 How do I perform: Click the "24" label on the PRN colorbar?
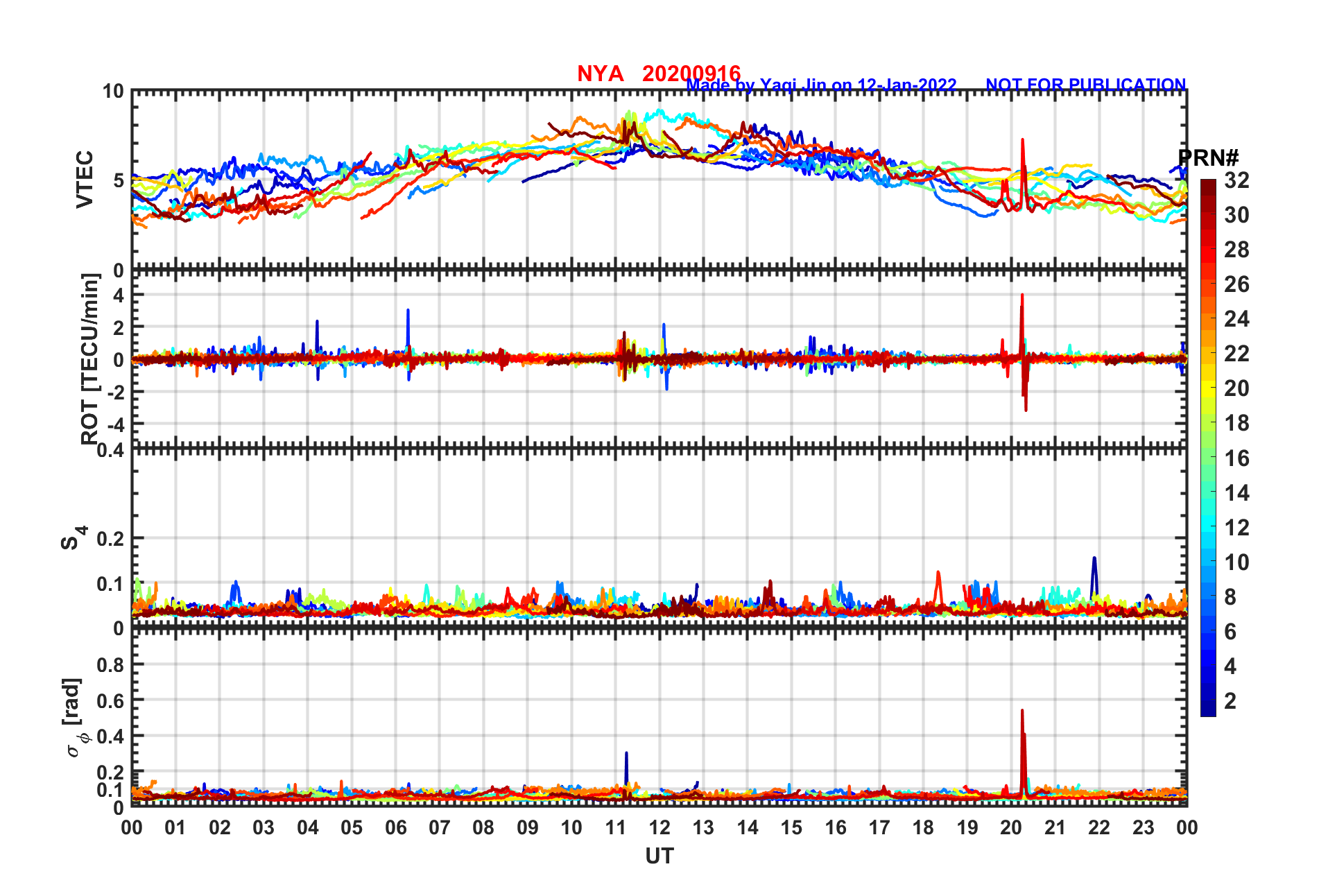click(1236, 319)
